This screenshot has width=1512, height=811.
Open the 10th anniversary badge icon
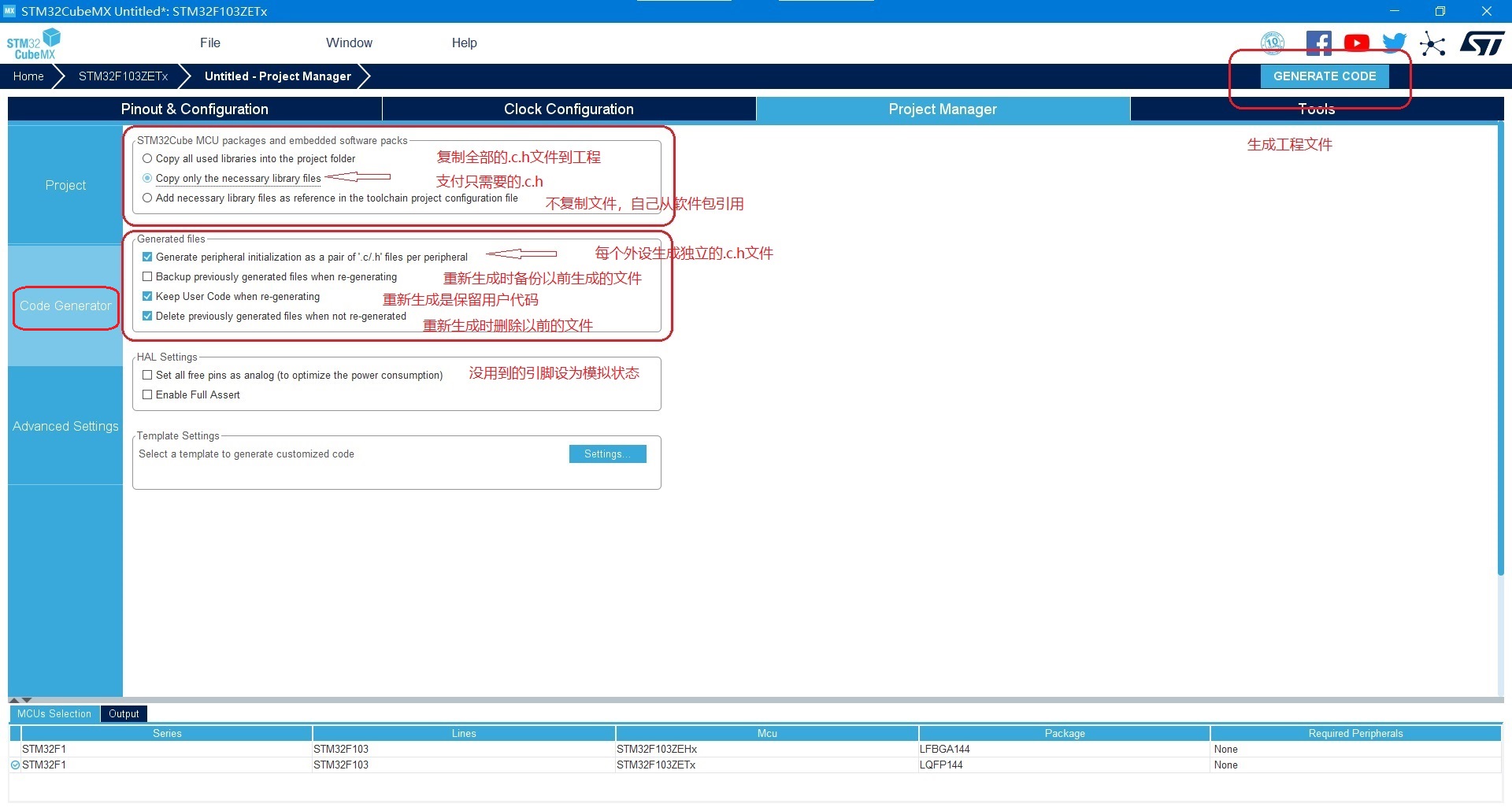(x=1273, y=43)
